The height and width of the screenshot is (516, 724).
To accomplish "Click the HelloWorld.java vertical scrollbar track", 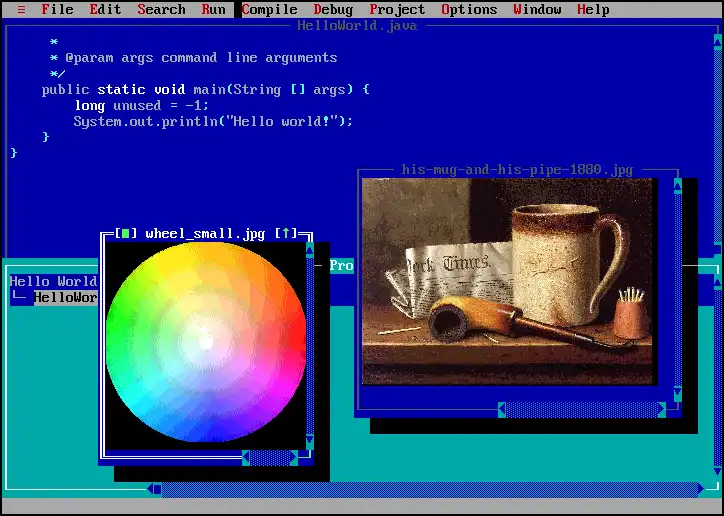I will (718, 148).
